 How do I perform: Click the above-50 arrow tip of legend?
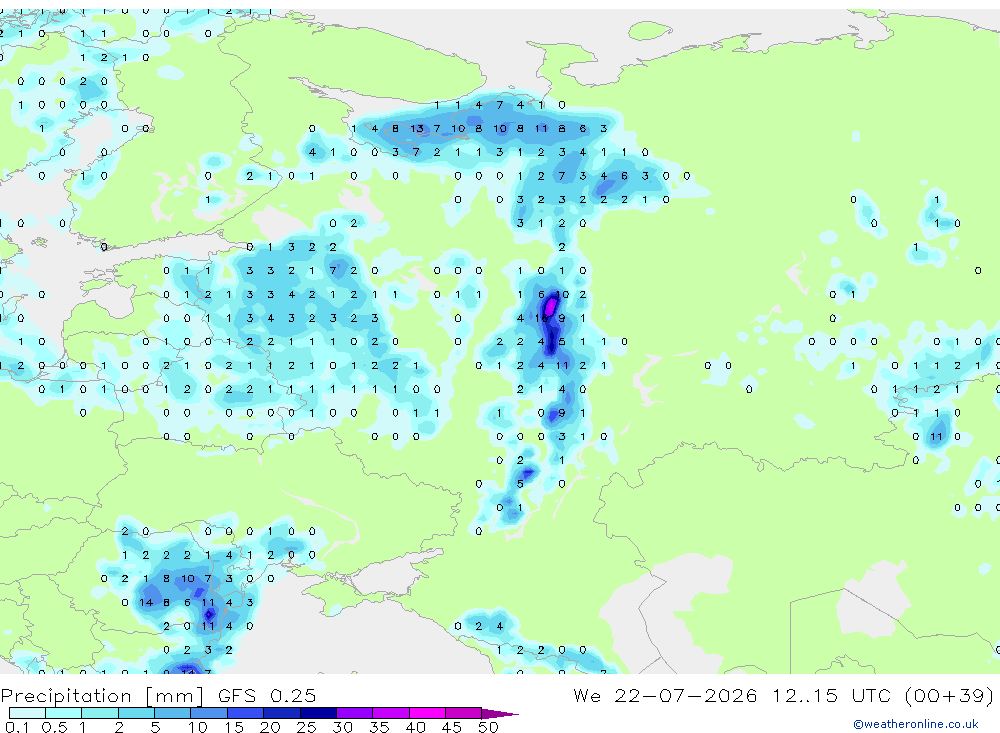coord(499,714)
